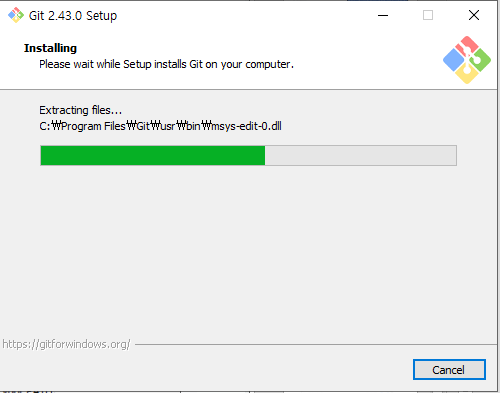Click the "Extracting files..." status label
The height and width of the screenshot is (393, 500).
81,110
